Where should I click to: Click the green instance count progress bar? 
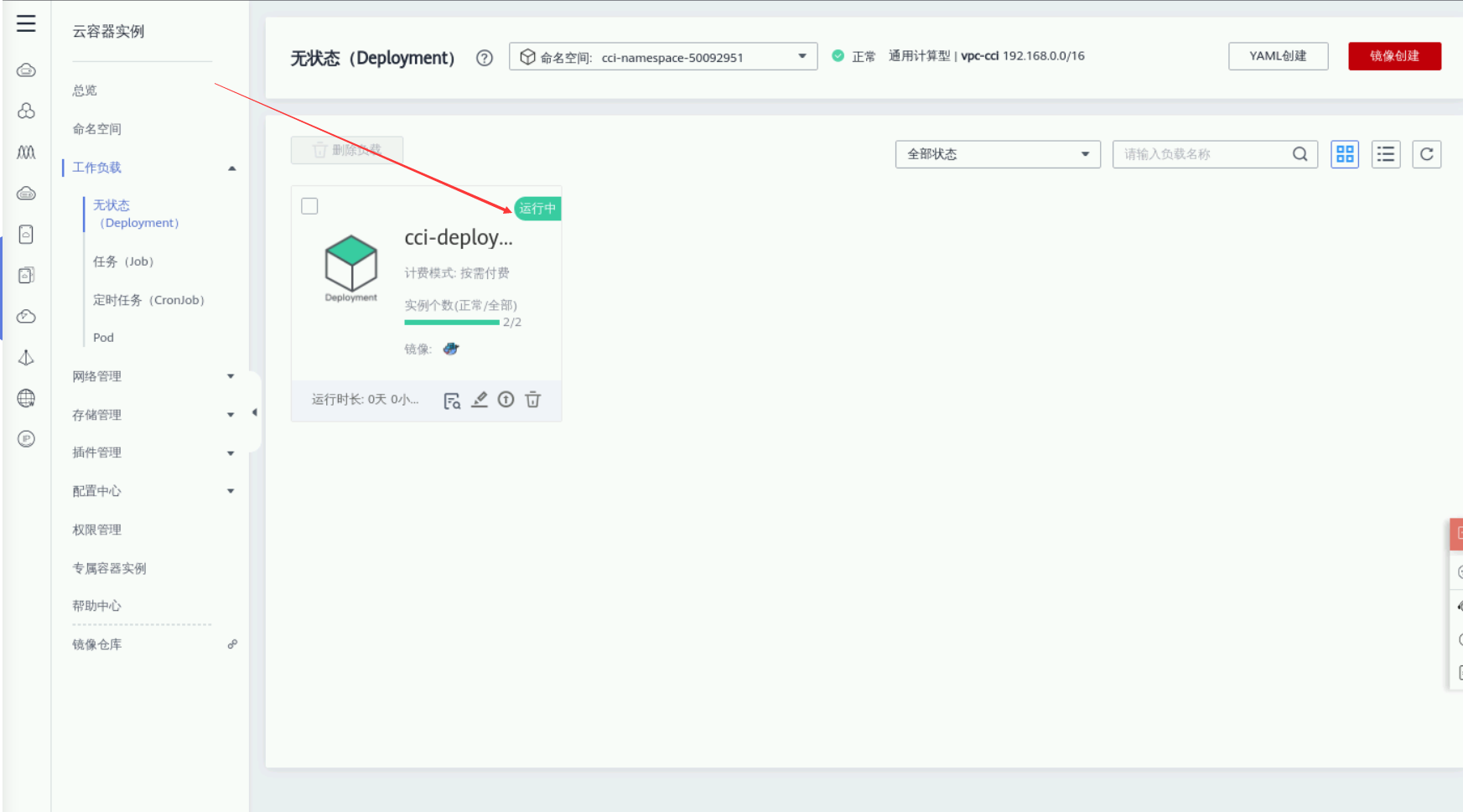point(452,323)
